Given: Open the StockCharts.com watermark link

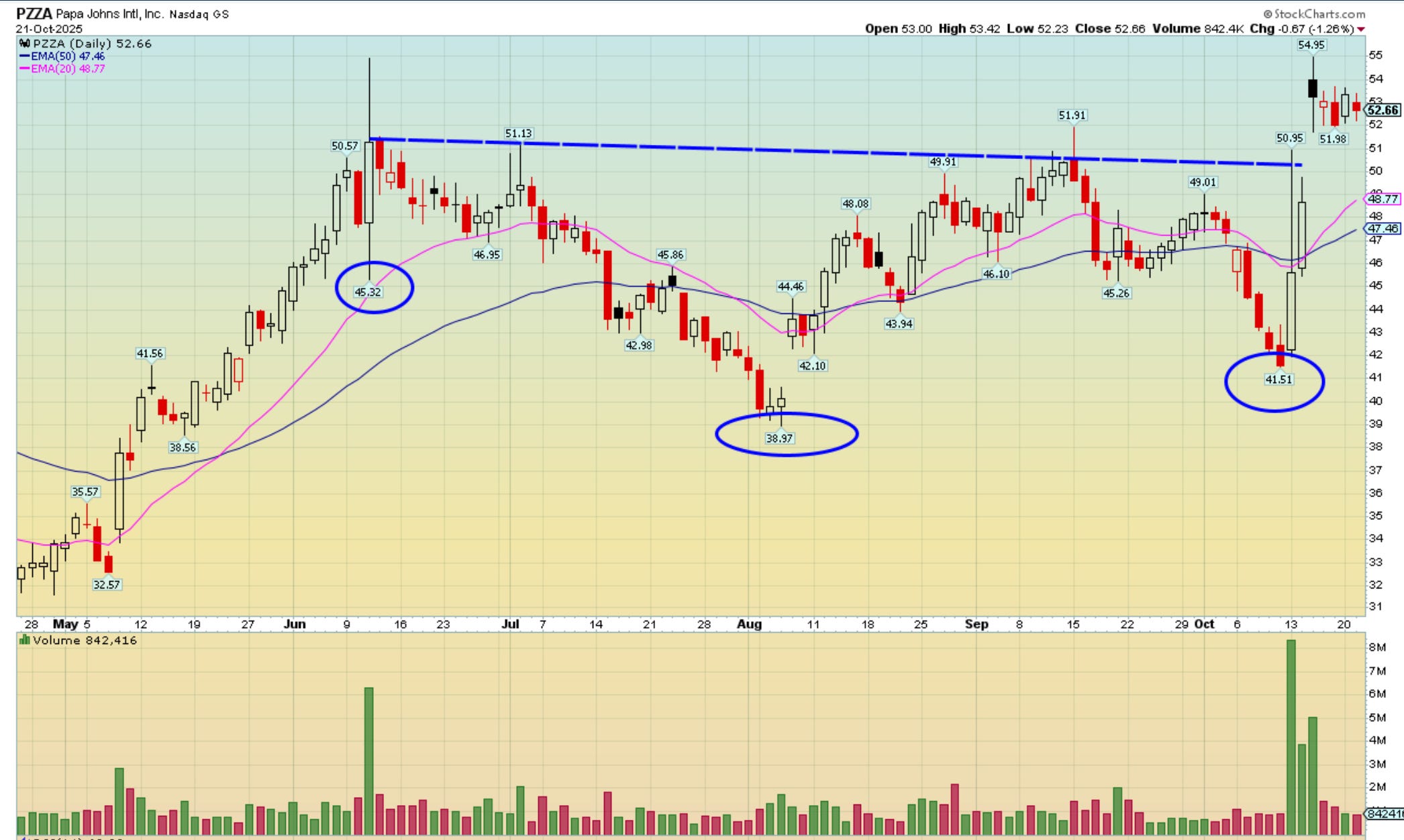Looking at the screenshot, I should tap(1314, 13).
